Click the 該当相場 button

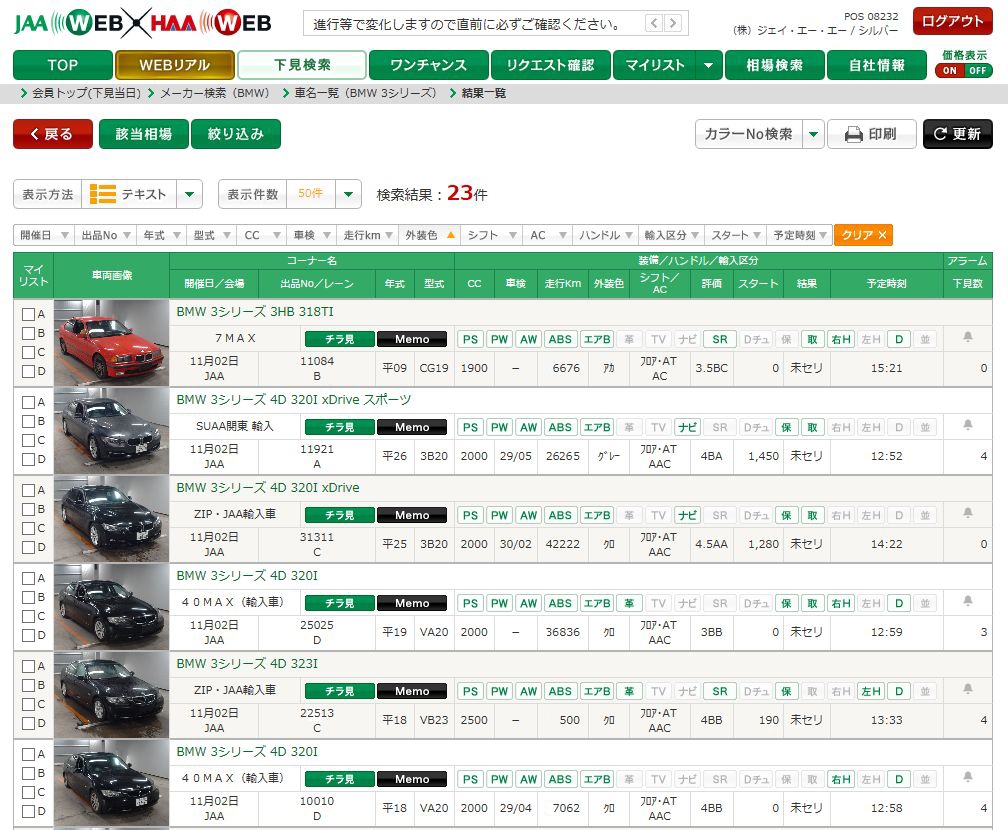click(144, 134)
